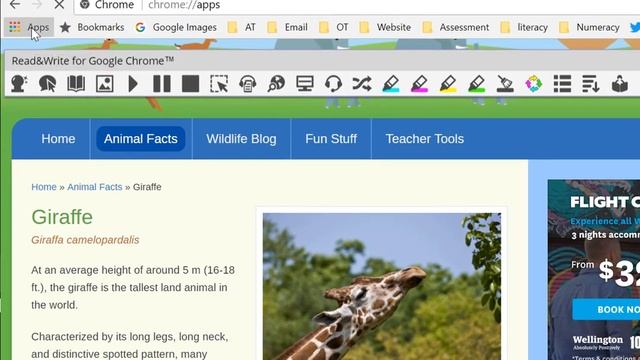Open the Email bookmarks folder
This screenshot has height=360, width=640.
[x=287, y=27]
